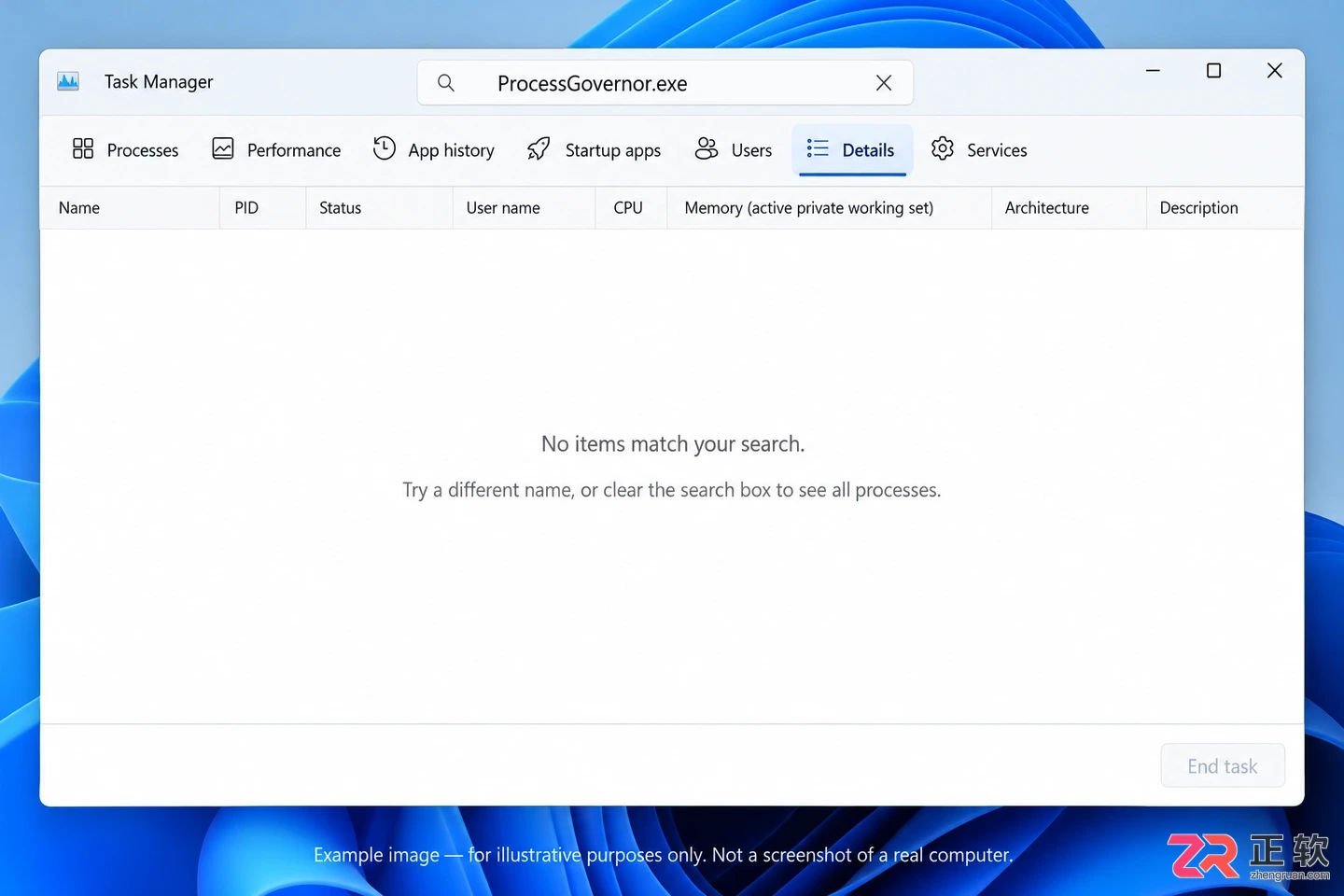Minimize the Task Manager window
1344x896 pixels.
(1153, 70)
